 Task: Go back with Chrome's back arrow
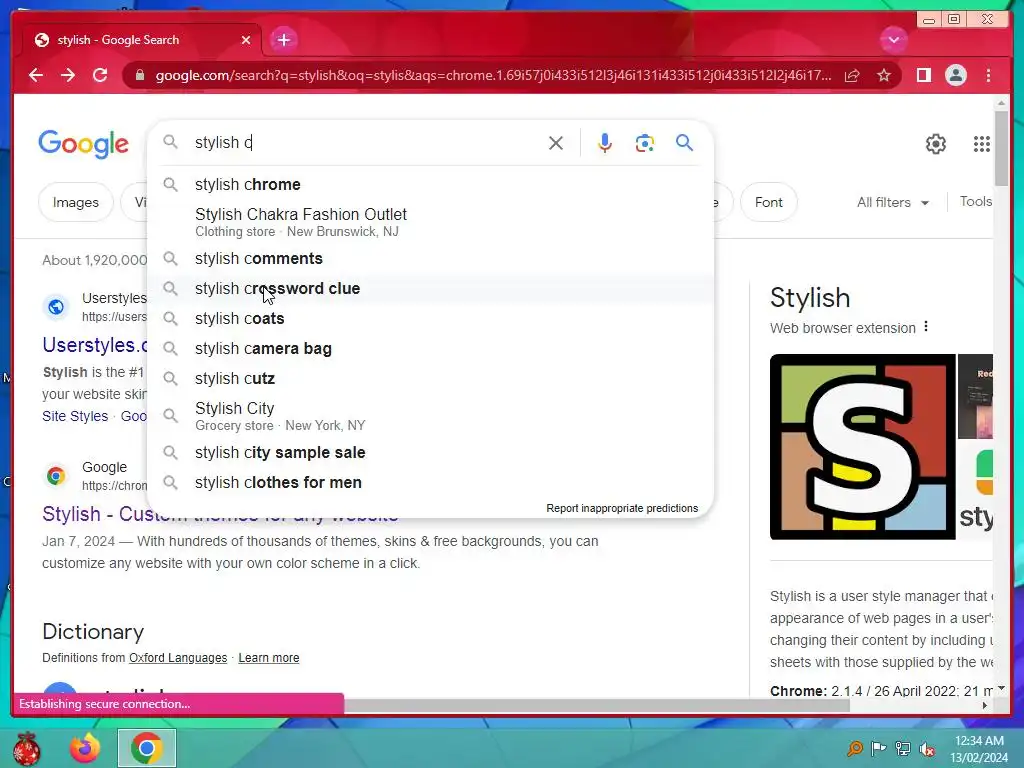coord(36,75)
